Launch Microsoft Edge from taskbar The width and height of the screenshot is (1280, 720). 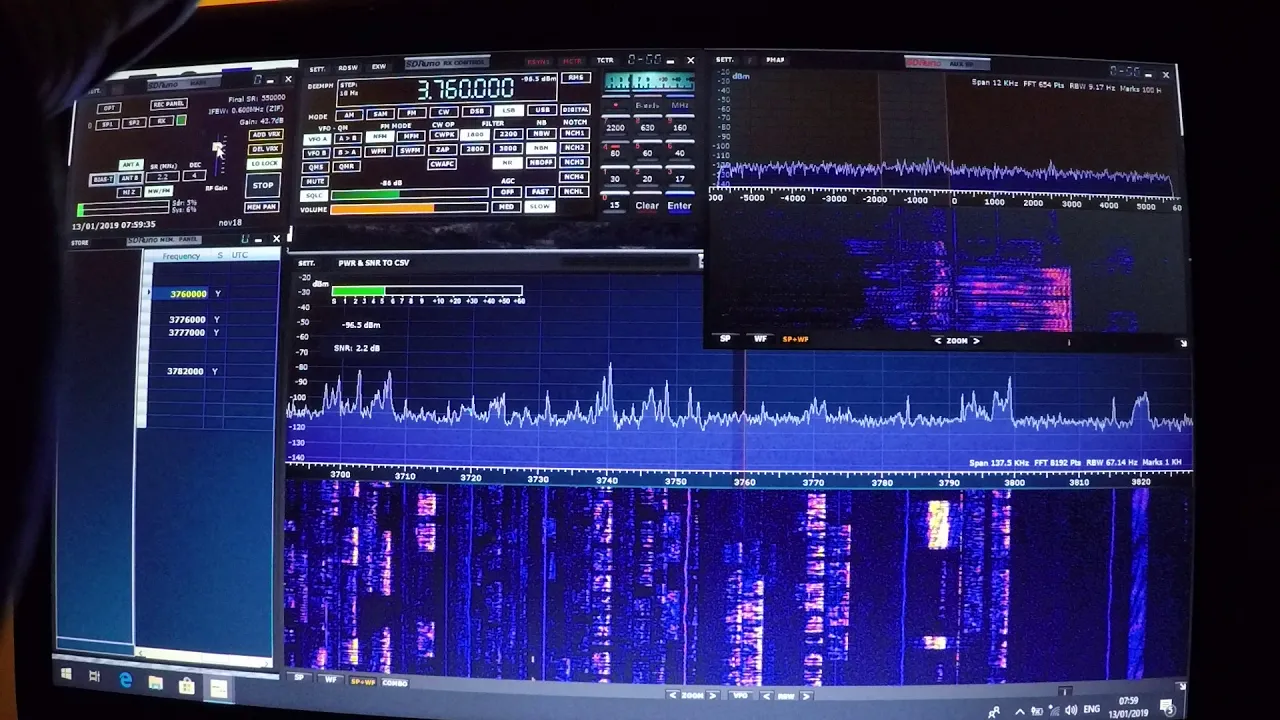[125, 680]
